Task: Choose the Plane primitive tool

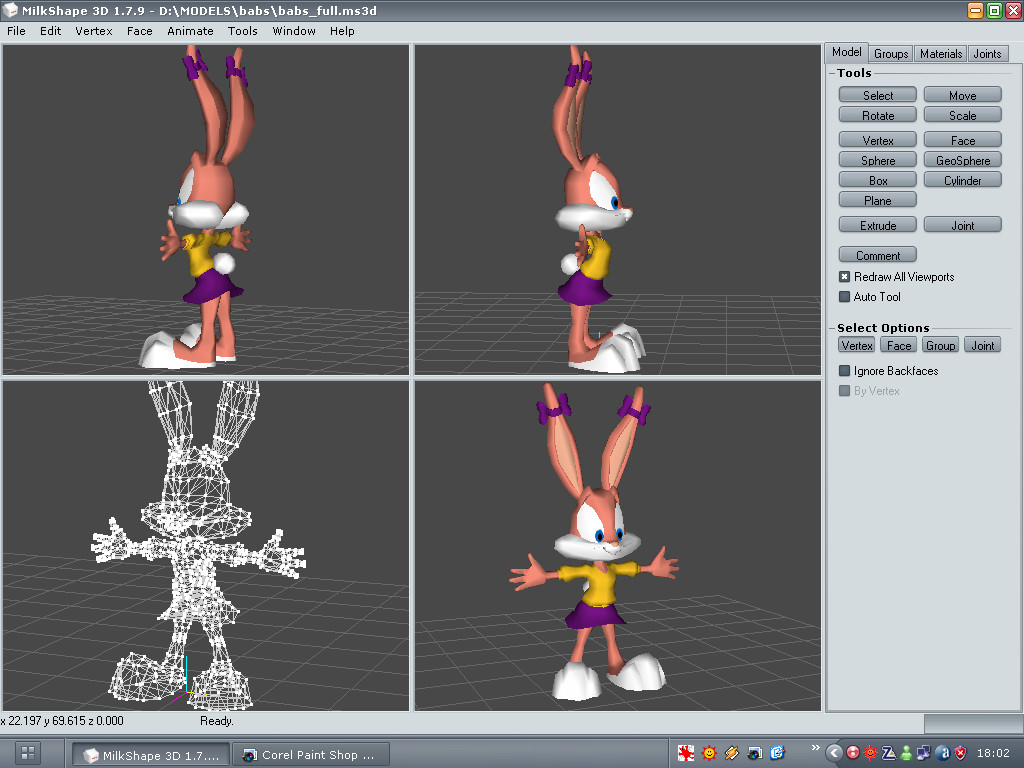Action: (x=878, y=200)
